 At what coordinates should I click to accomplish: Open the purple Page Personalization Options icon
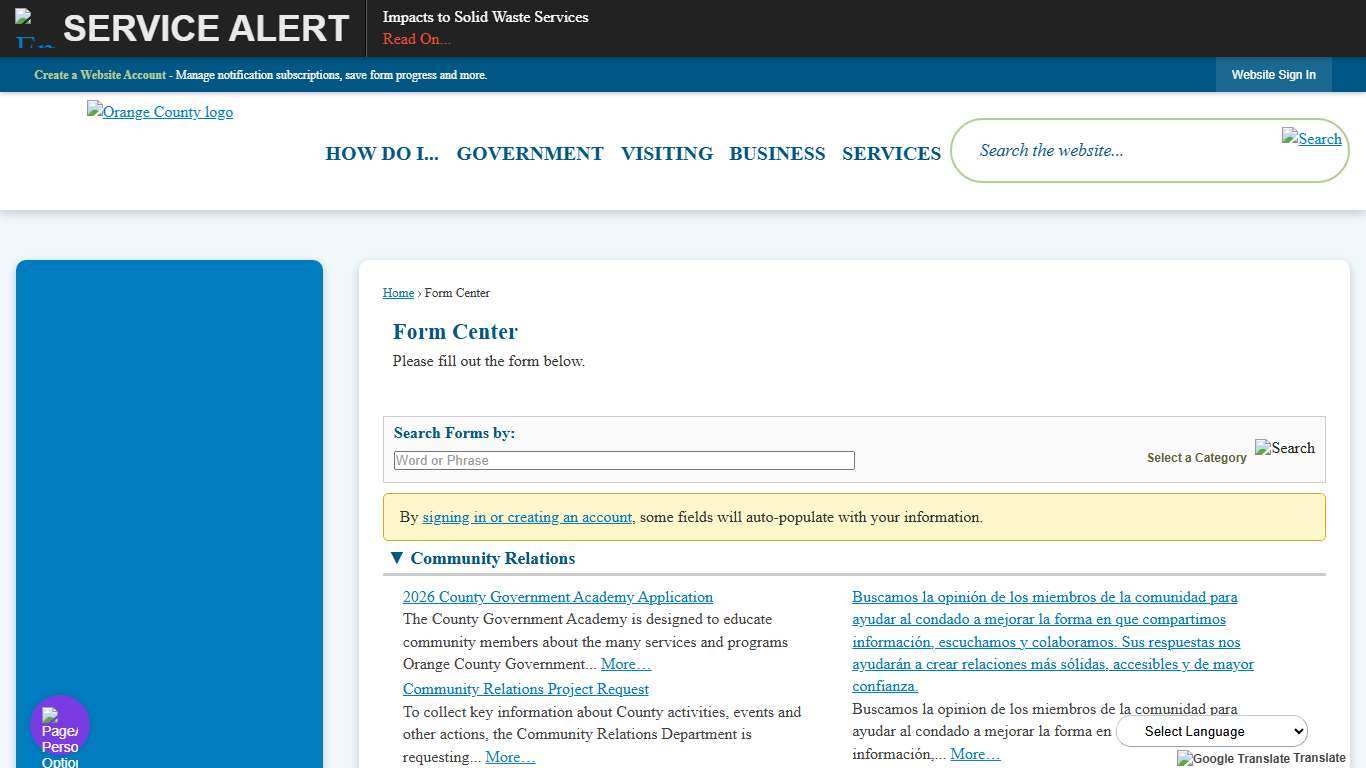click(x=60, y=726)
